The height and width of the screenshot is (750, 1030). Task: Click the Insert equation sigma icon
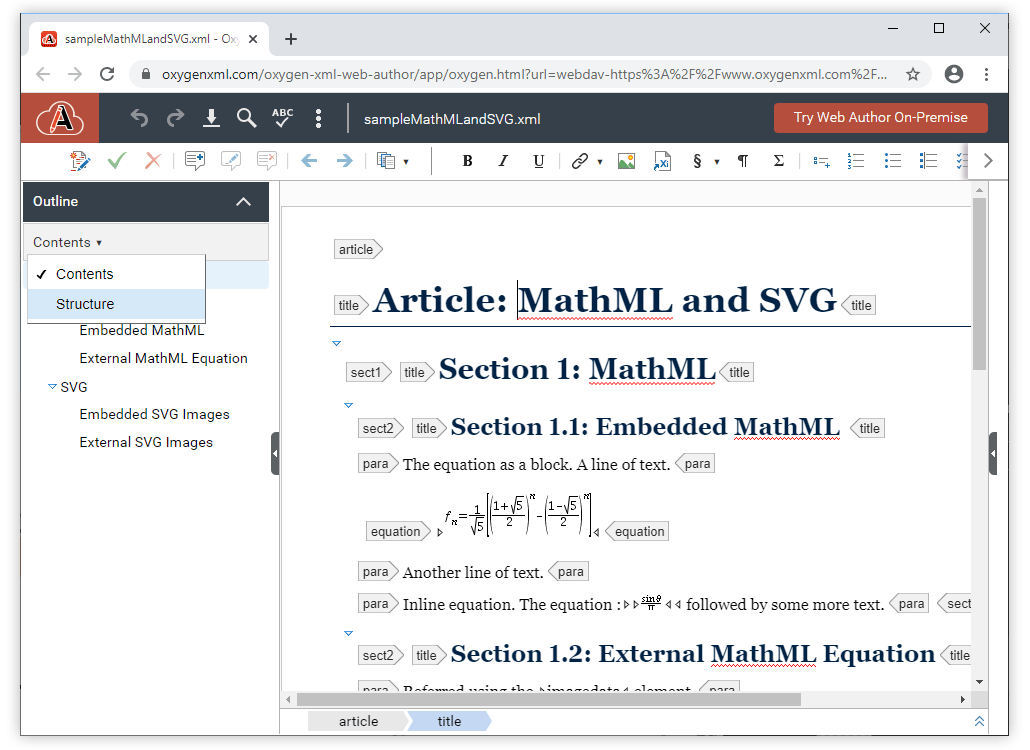point(779,161)
